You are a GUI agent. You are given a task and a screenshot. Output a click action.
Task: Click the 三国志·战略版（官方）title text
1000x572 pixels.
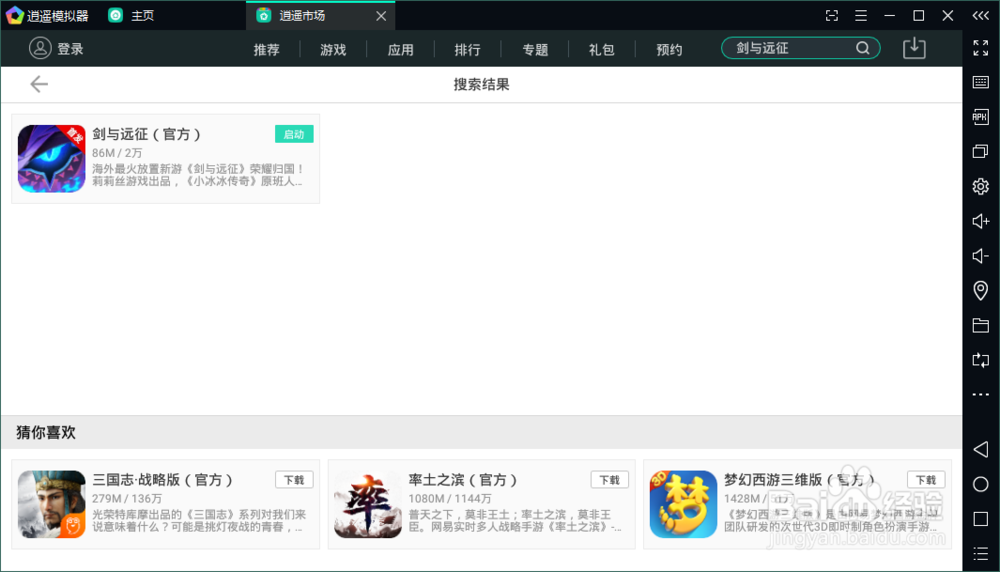(163, 480)
